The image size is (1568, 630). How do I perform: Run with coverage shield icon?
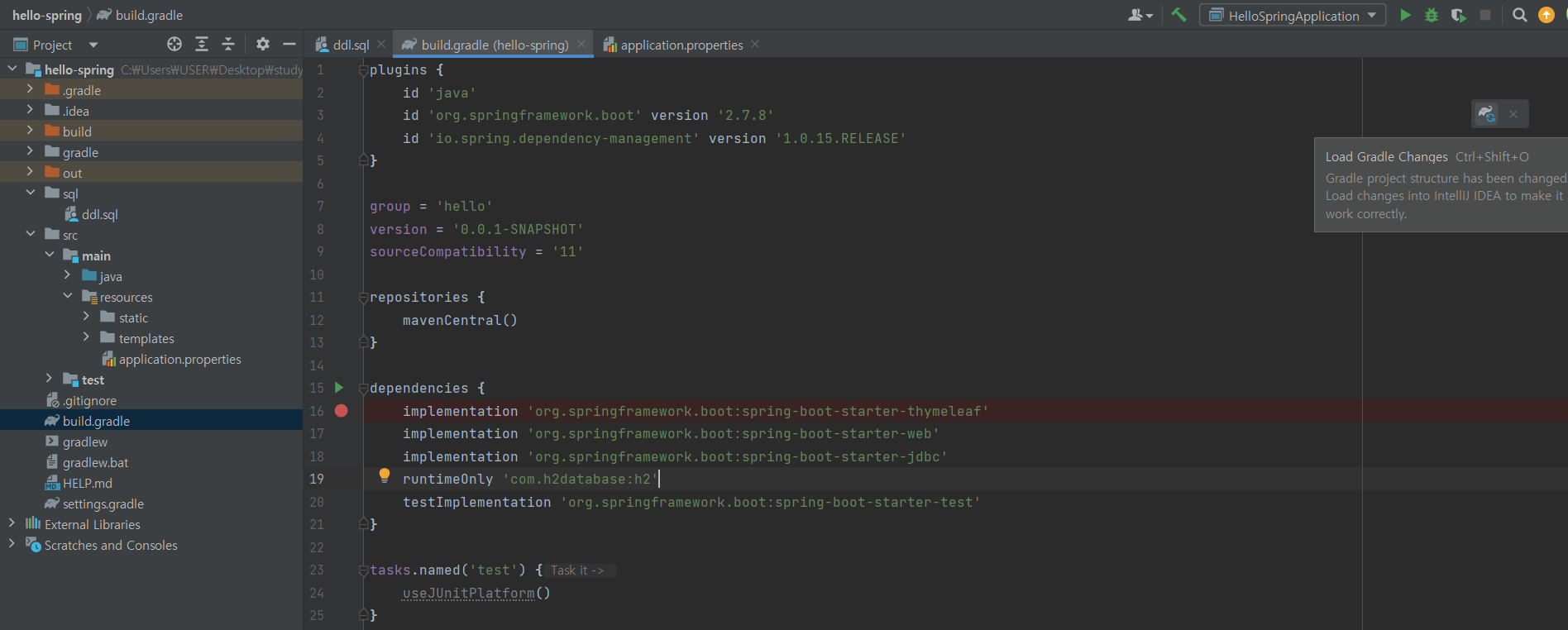click(1458, 15)
